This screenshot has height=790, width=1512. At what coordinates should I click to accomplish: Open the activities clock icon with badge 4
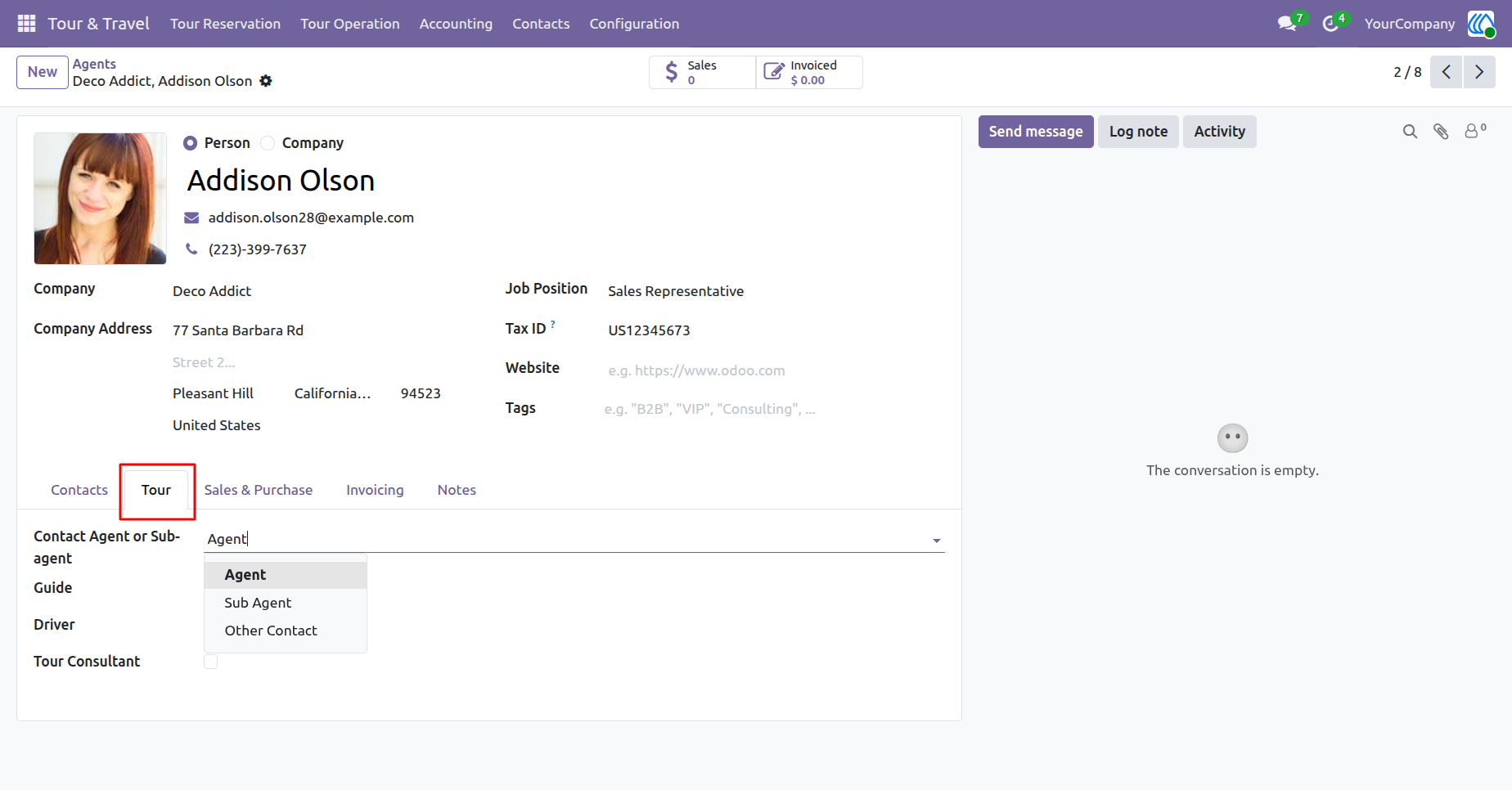click(1331, 24)
